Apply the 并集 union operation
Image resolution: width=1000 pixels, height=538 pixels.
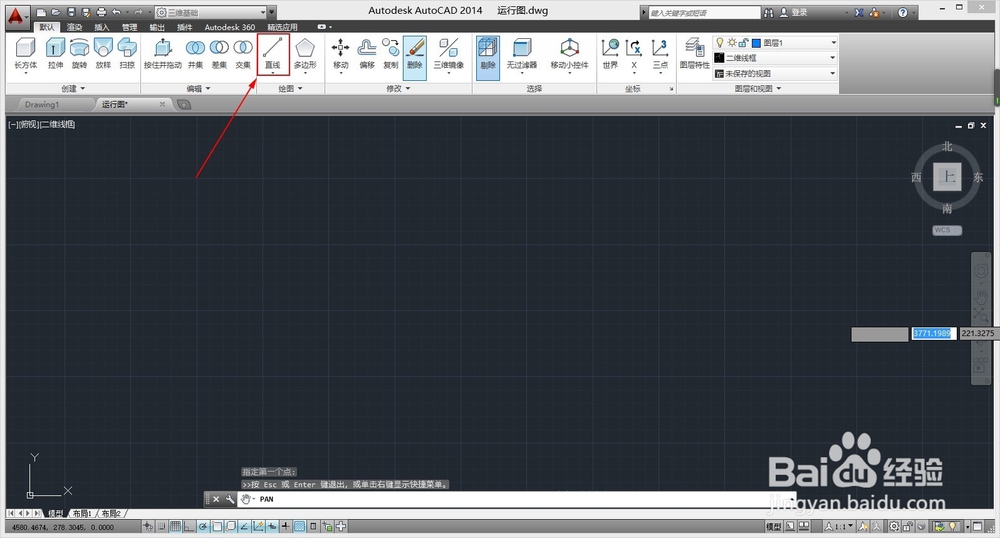[195, 54]
